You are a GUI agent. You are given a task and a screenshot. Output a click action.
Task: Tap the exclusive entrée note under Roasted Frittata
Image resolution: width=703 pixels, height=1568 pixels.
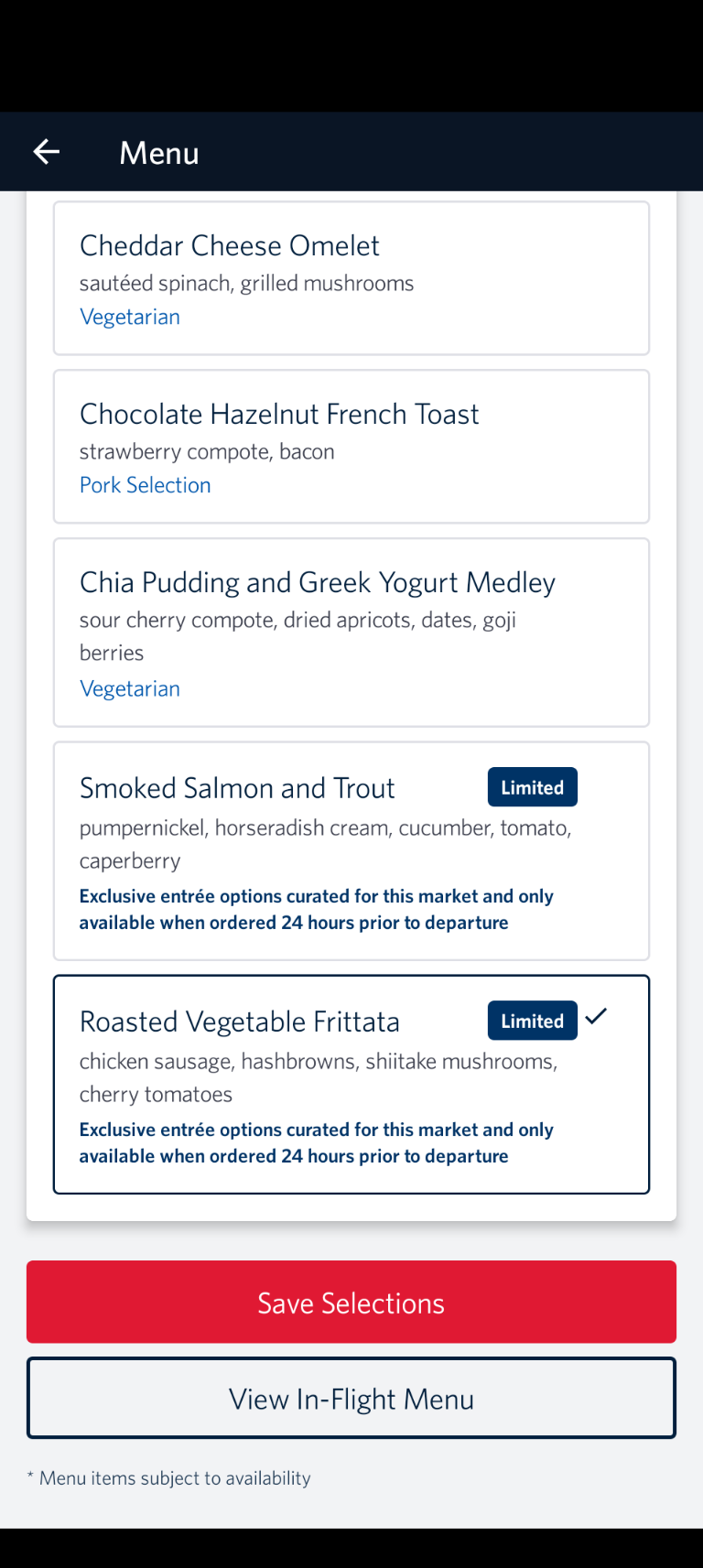coord(316,1141)
